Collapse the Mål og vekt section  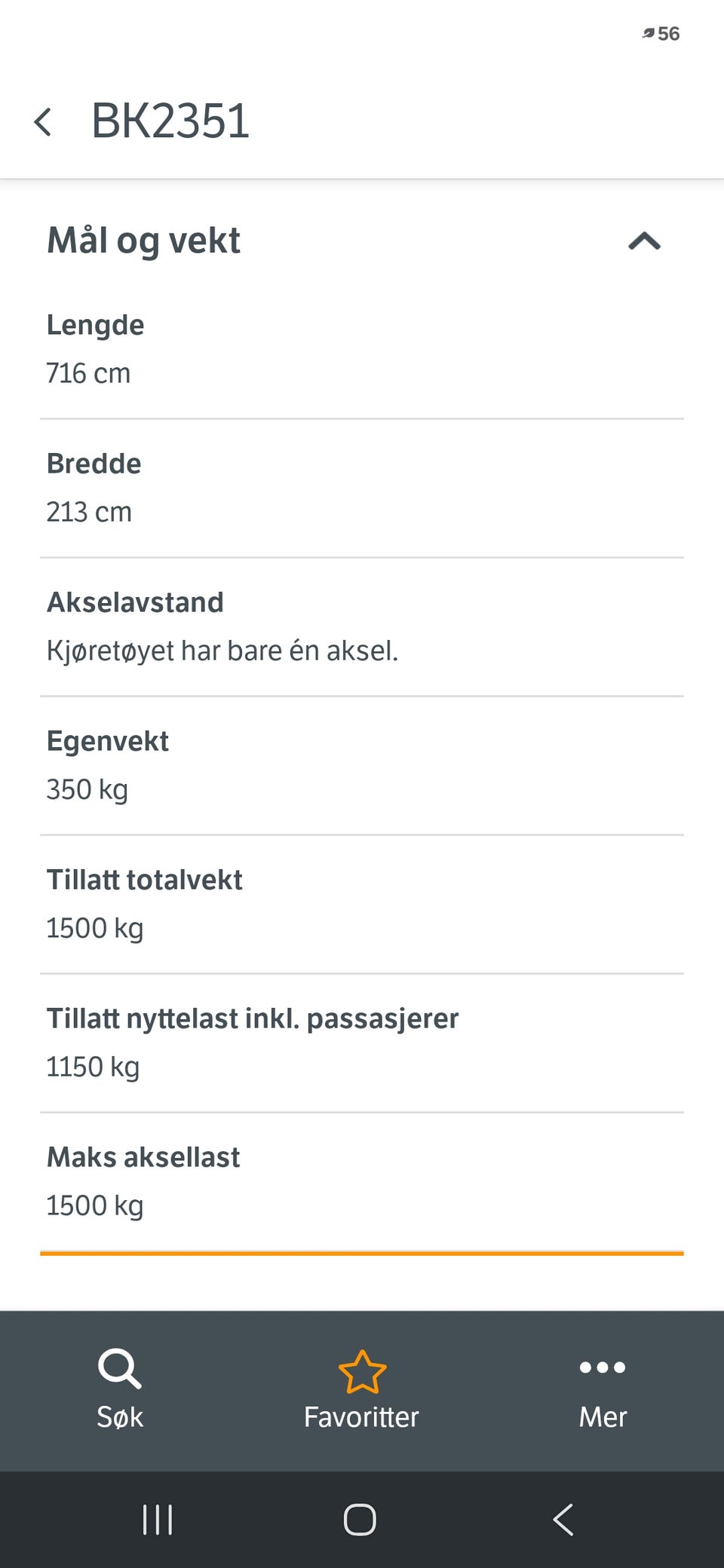(644, 241)
